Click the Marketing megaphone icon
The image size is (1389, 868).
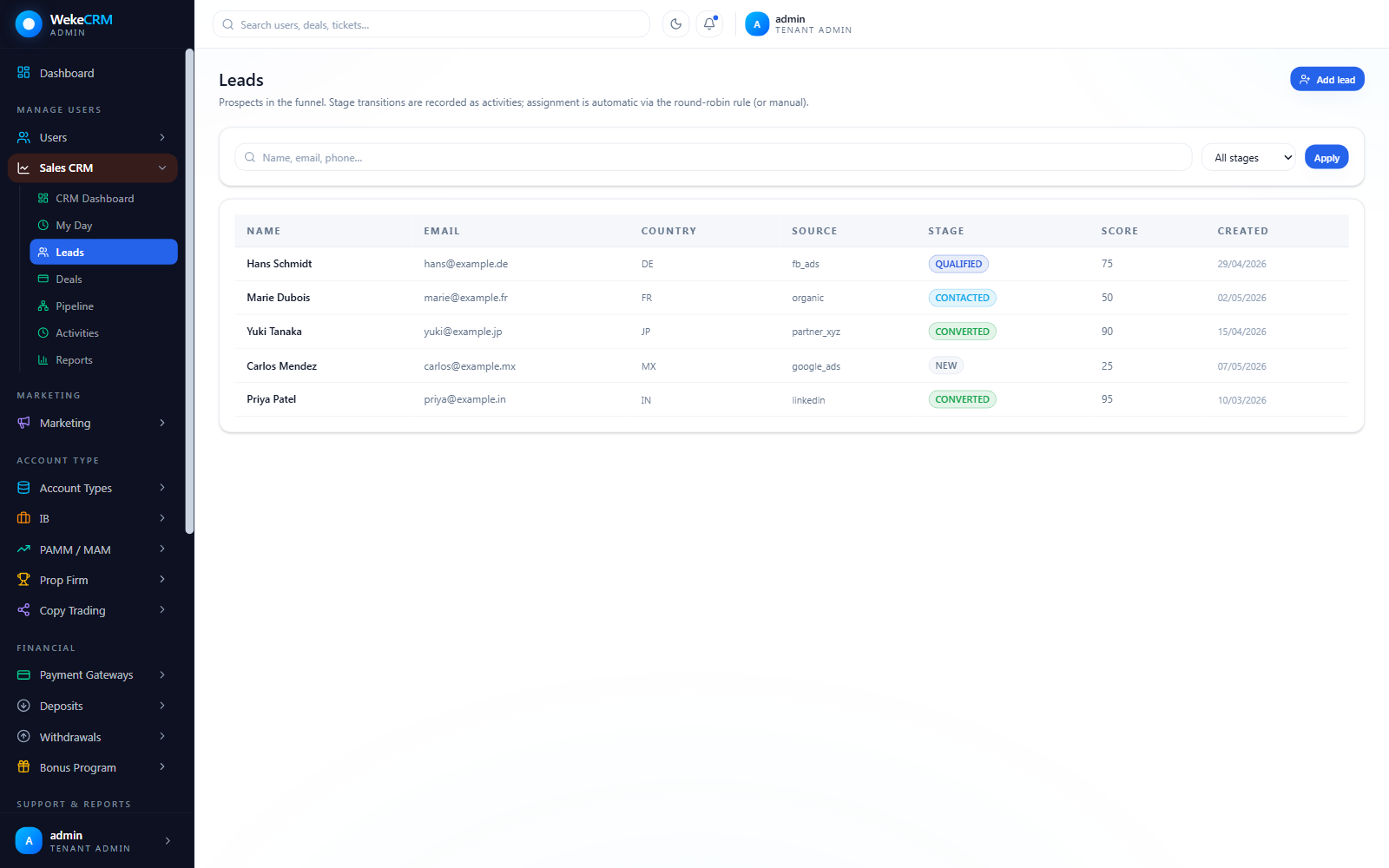[x=23, y=423]
